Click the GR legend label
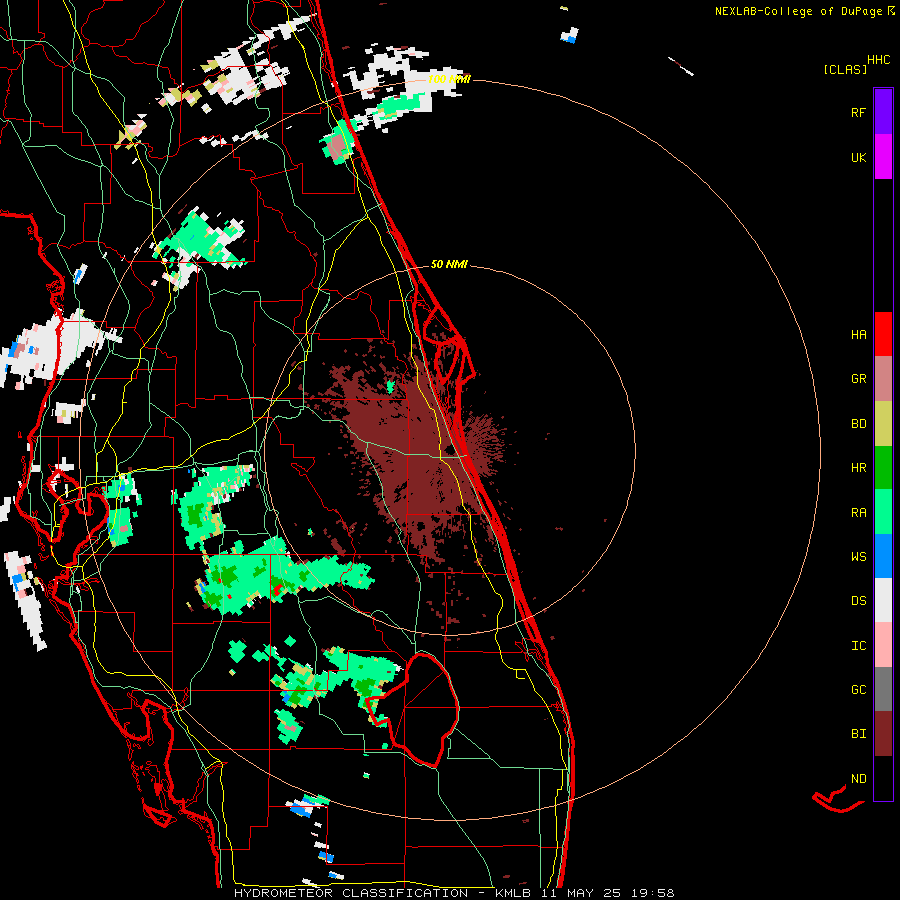Viewport: 900px width, 900px height. pos(858,379)
